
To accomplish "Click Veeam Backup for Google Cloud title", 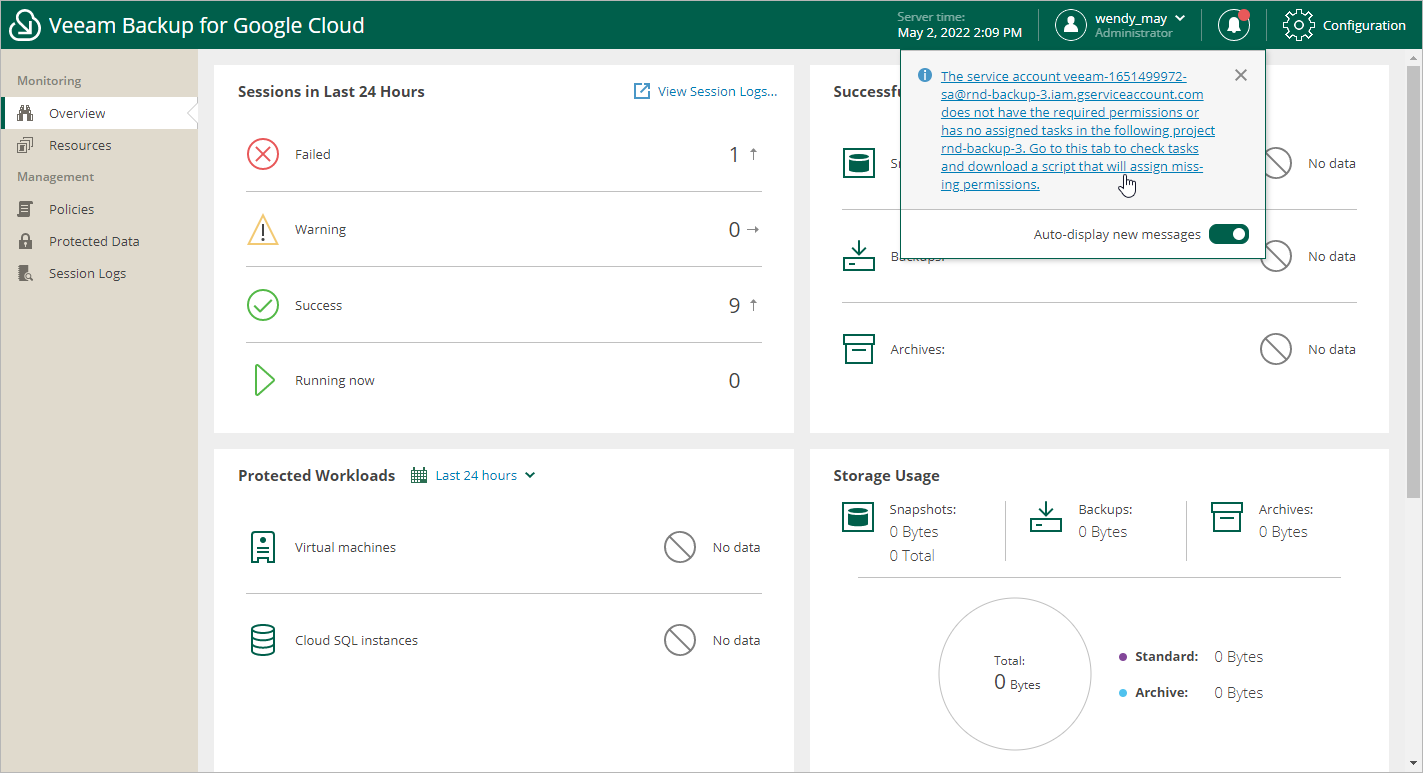I will tap(207, 25).
